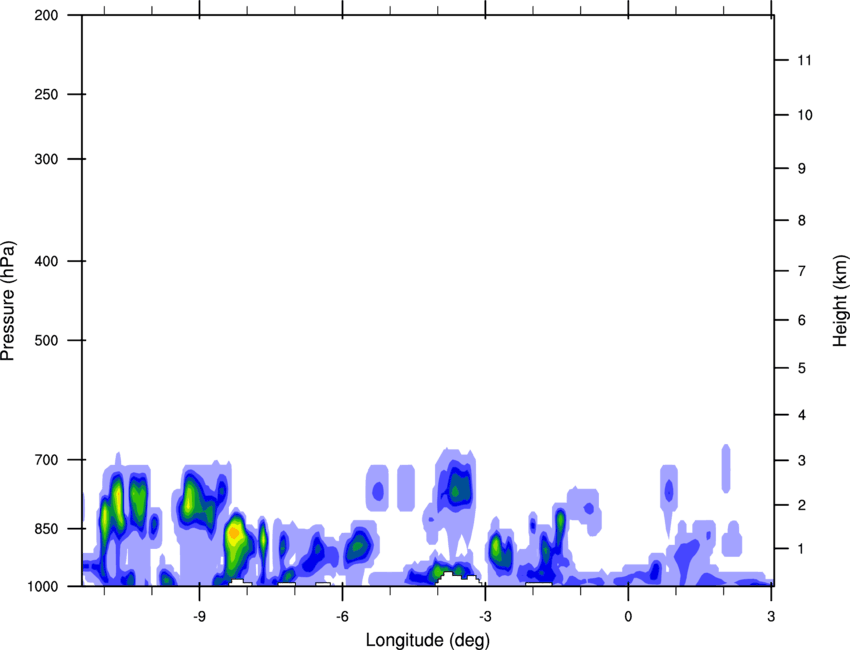Click the orange maximum contour near -8 longitude
The height and width of the screenshot is (650, 850).
tap(234, 533)
